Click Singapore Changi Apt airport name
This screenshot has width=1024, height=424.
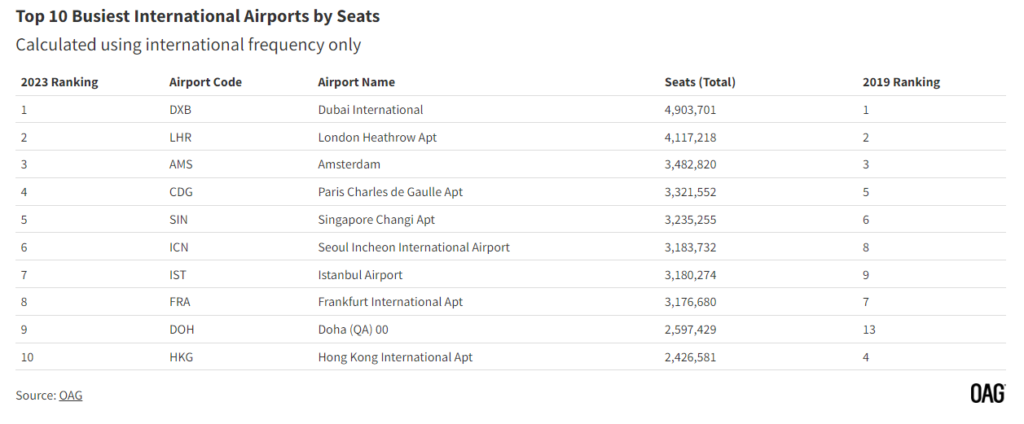(x=376, y=220)
